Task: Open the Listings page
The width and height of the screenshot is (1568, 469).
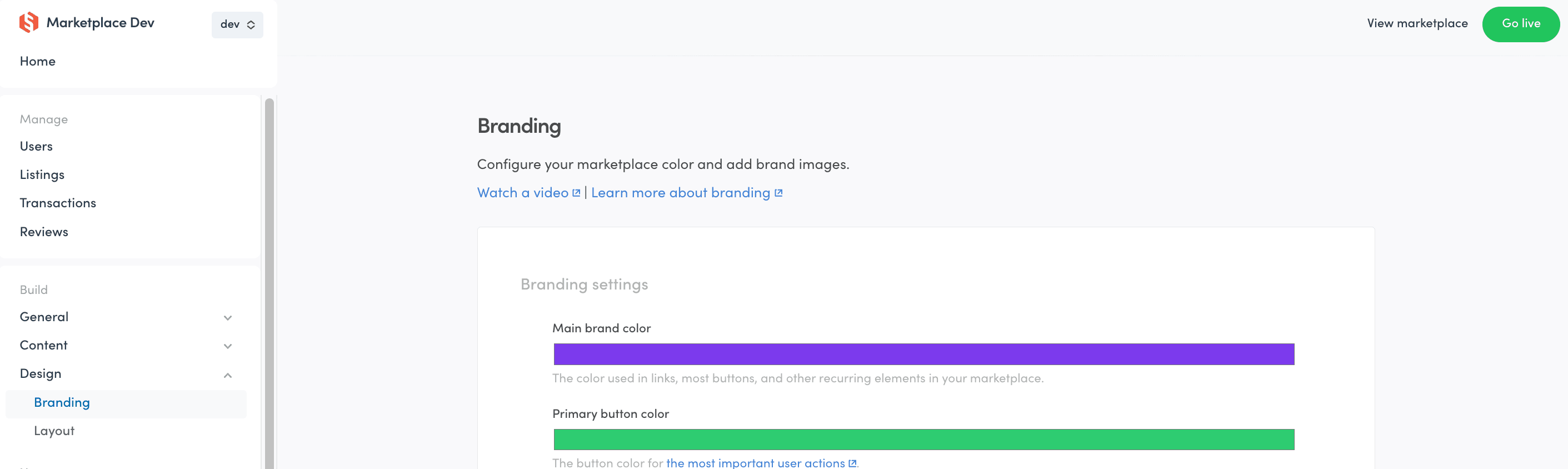Action: coord(42,175)
